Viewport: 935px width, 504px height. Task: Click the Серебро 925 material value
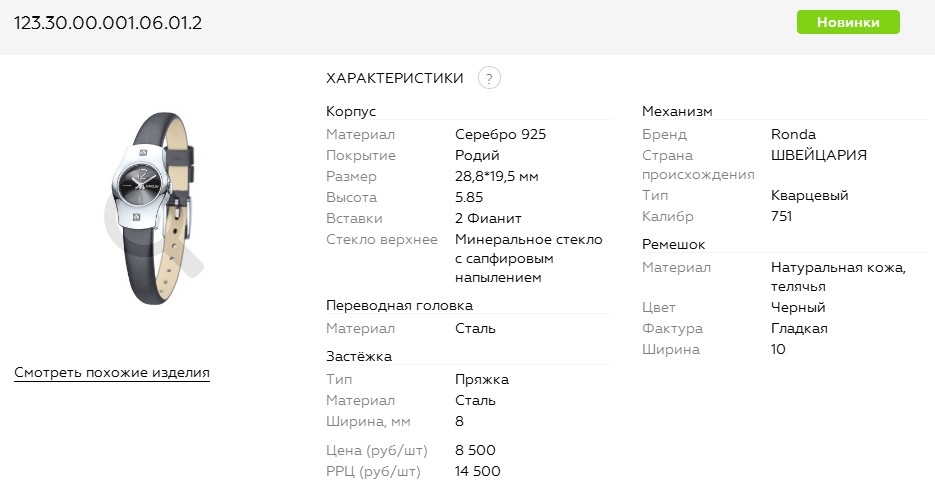500,134
